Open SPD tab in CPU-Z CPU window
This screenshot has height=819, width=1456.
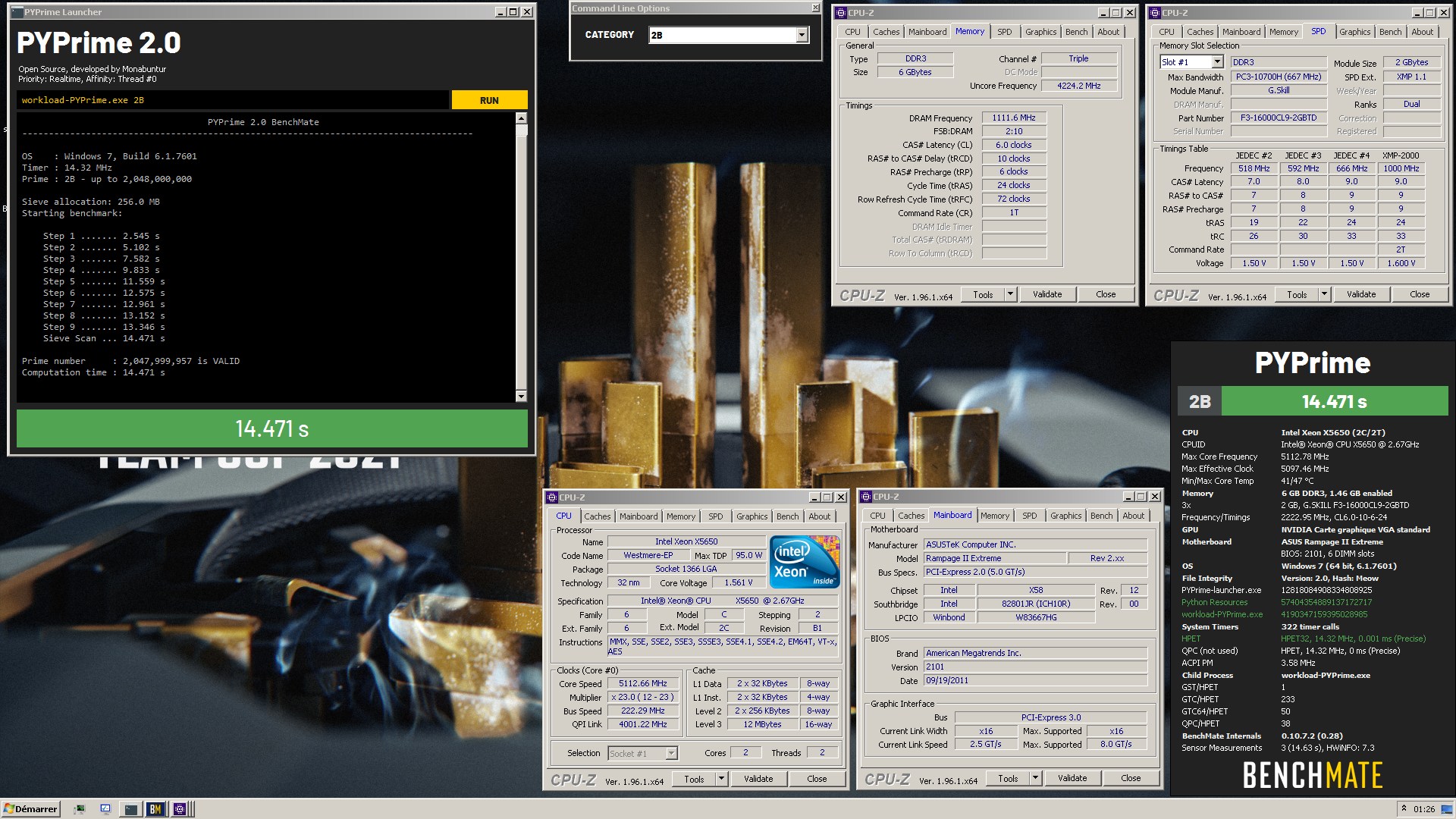(715, 516)
